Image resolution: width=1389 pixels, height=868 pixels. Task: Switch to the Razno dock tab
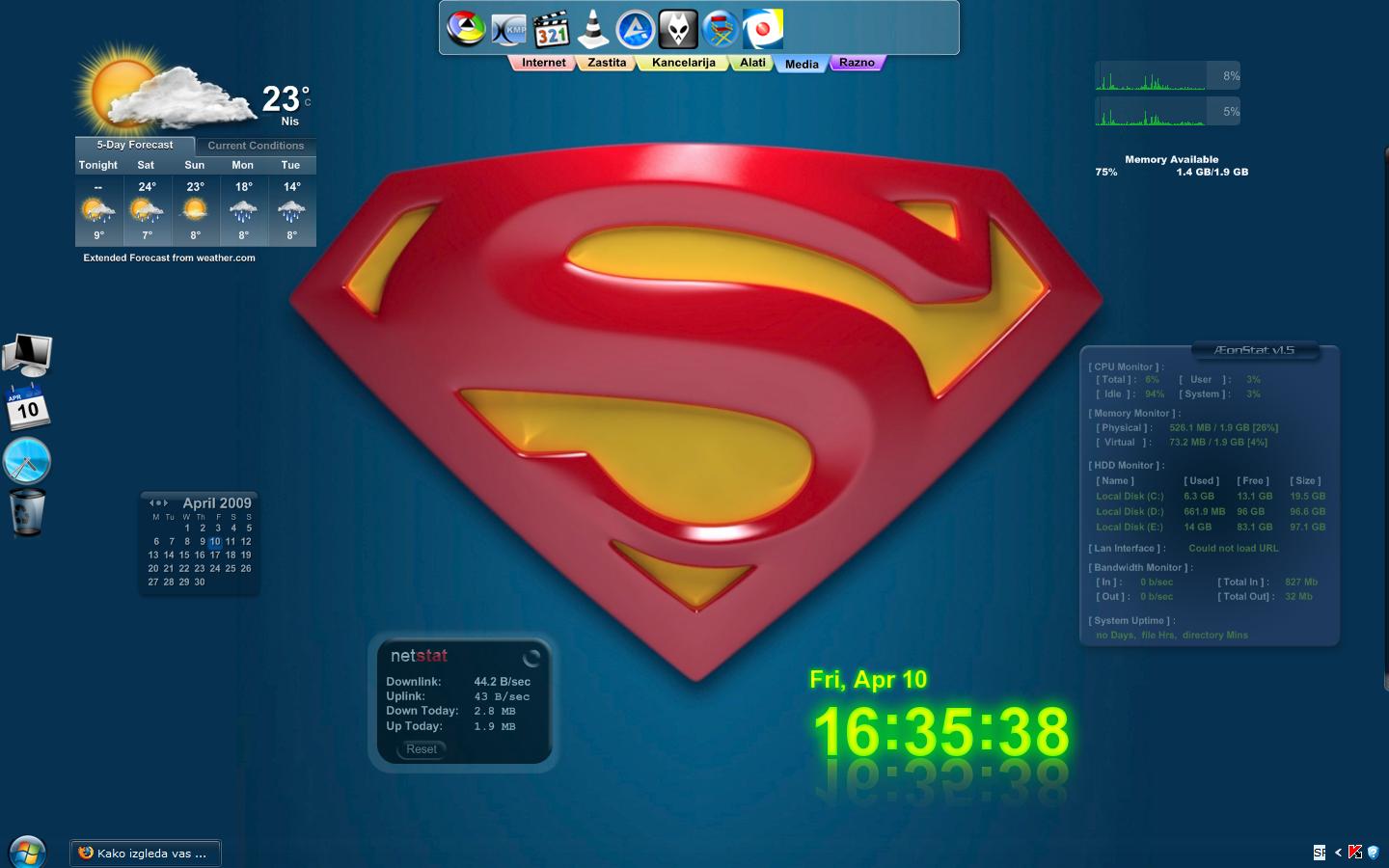(x=857, y=63)
